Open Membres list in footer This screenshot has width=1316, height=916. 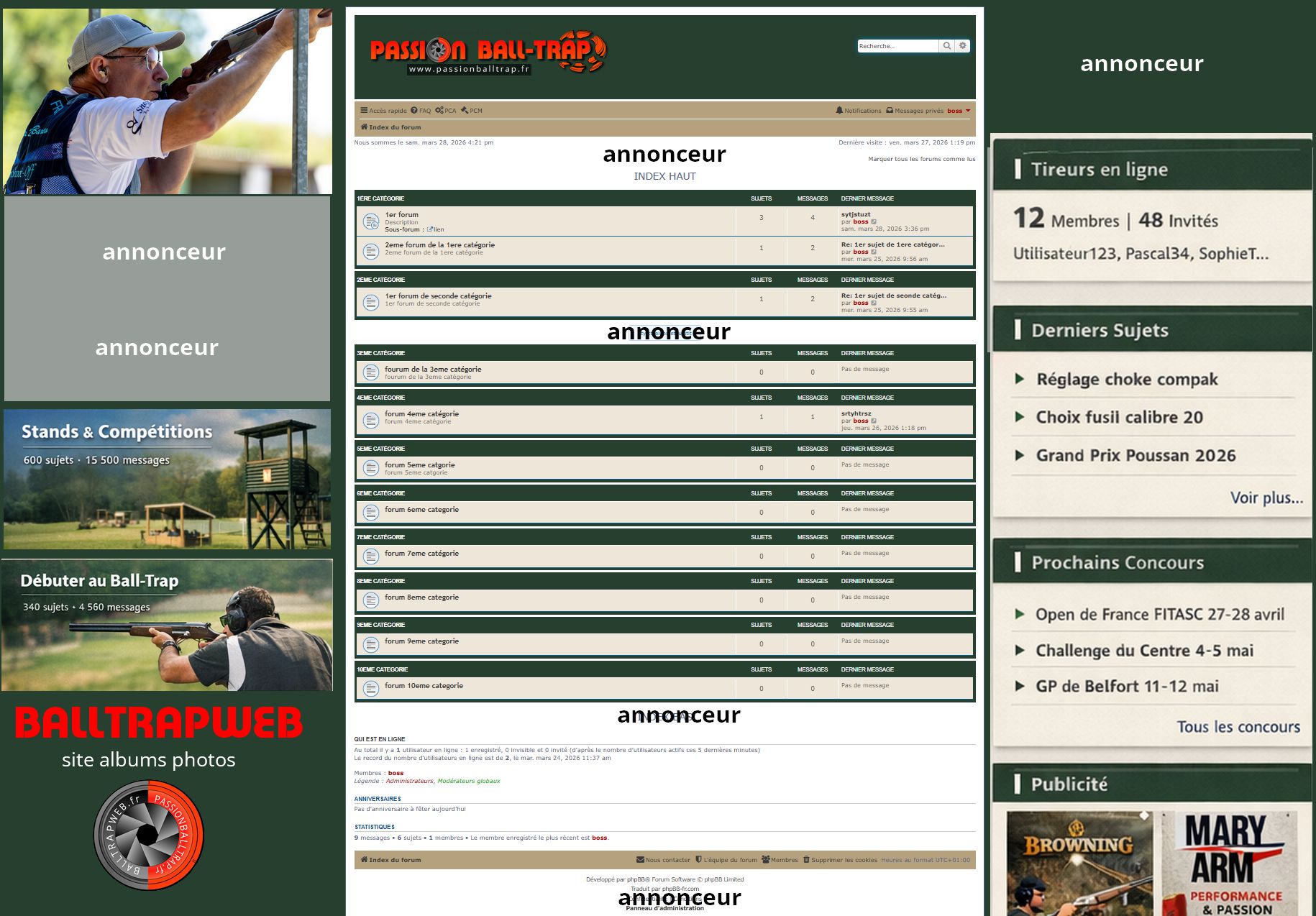(780, 860)
